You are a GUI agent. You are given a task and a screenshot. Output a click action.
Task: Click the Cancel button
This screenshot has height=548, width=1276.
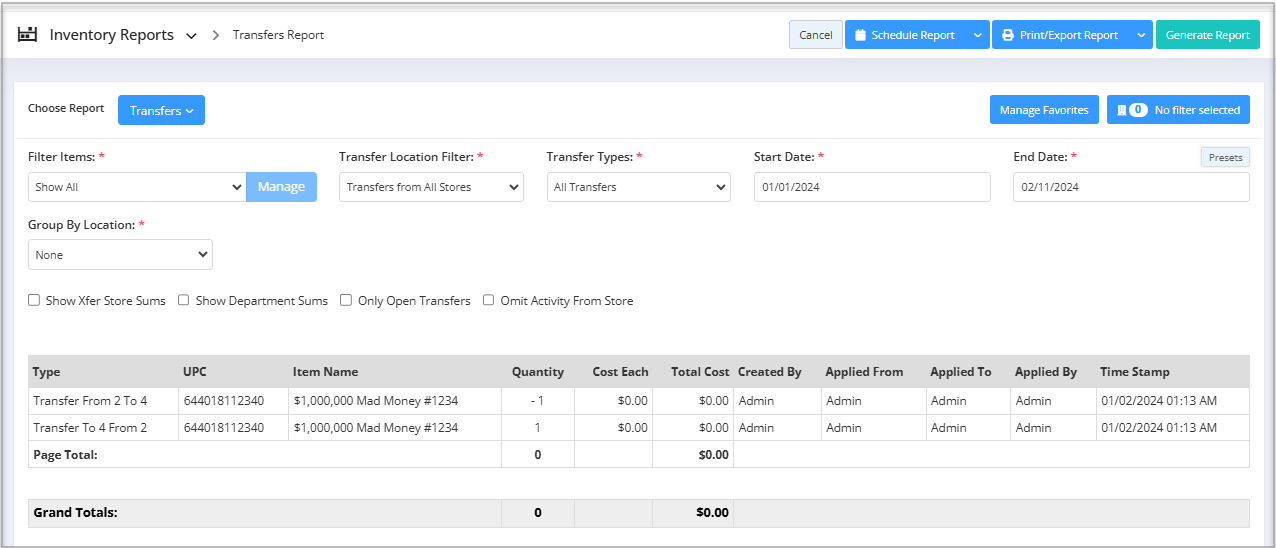816,35
